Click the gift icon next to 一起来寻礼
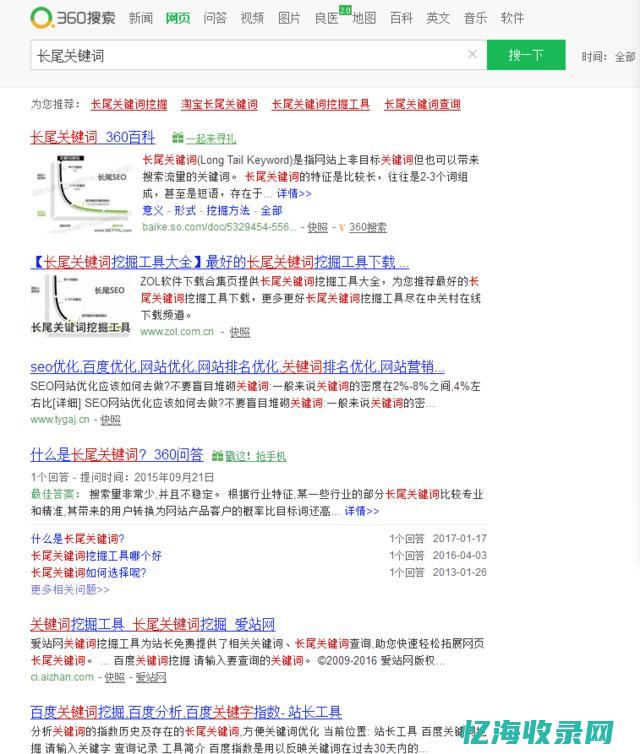Screen dimensions: 640x754 click(178, 138)
